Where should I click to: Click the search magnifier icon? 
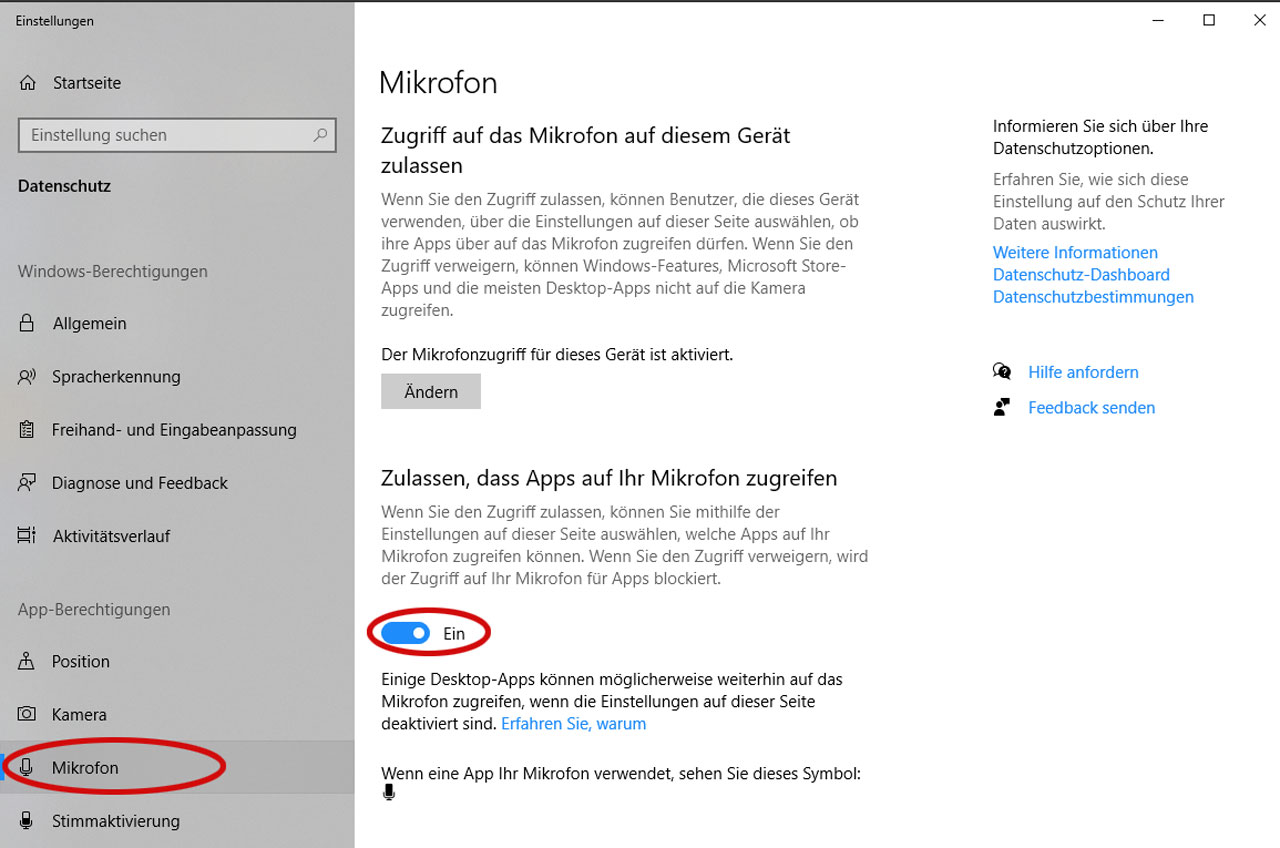pos(320,135)
